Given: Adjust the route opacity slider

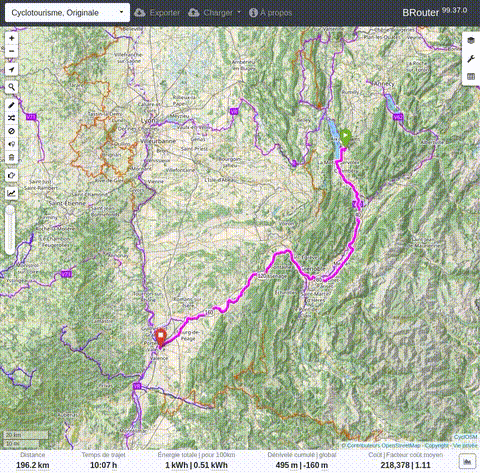Looking at the screenshot, I should click(x=10, y=230).
